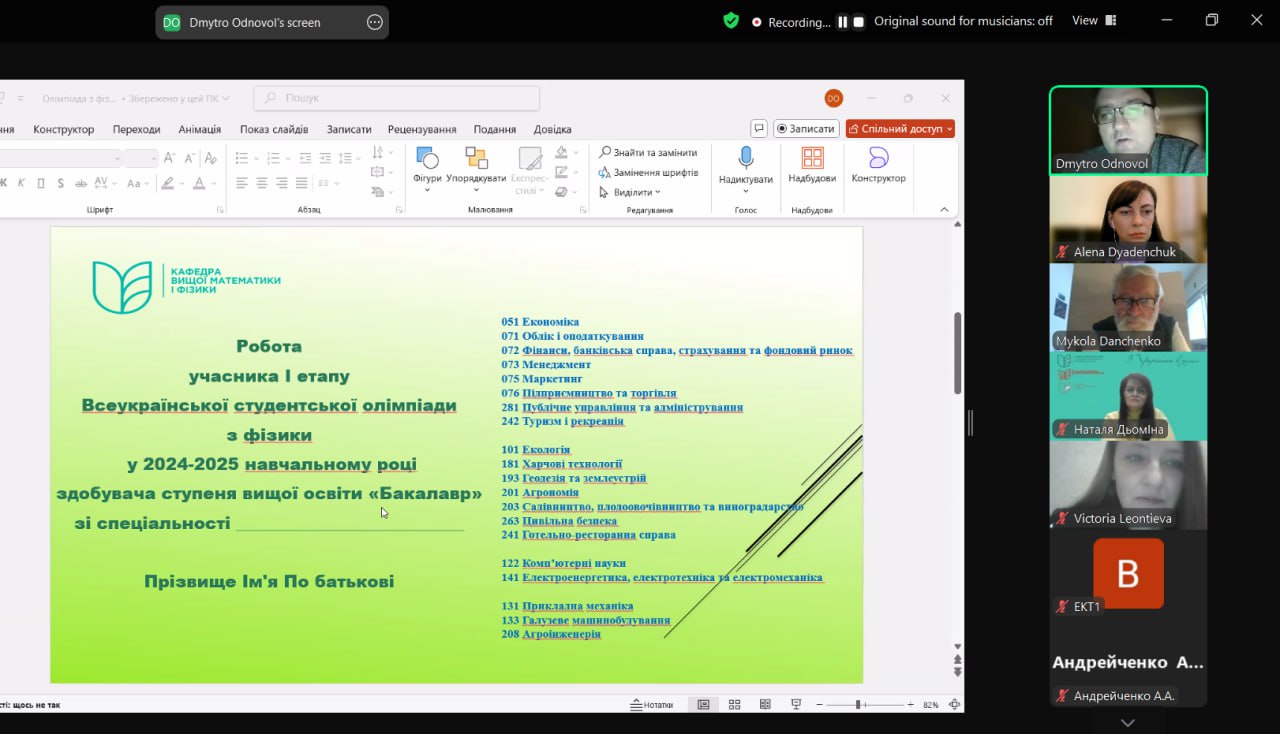The width and height of the screenshot is (1280, 734).
Task: Open the Фігури shapes gallery
Action: [x=427, y=166]
